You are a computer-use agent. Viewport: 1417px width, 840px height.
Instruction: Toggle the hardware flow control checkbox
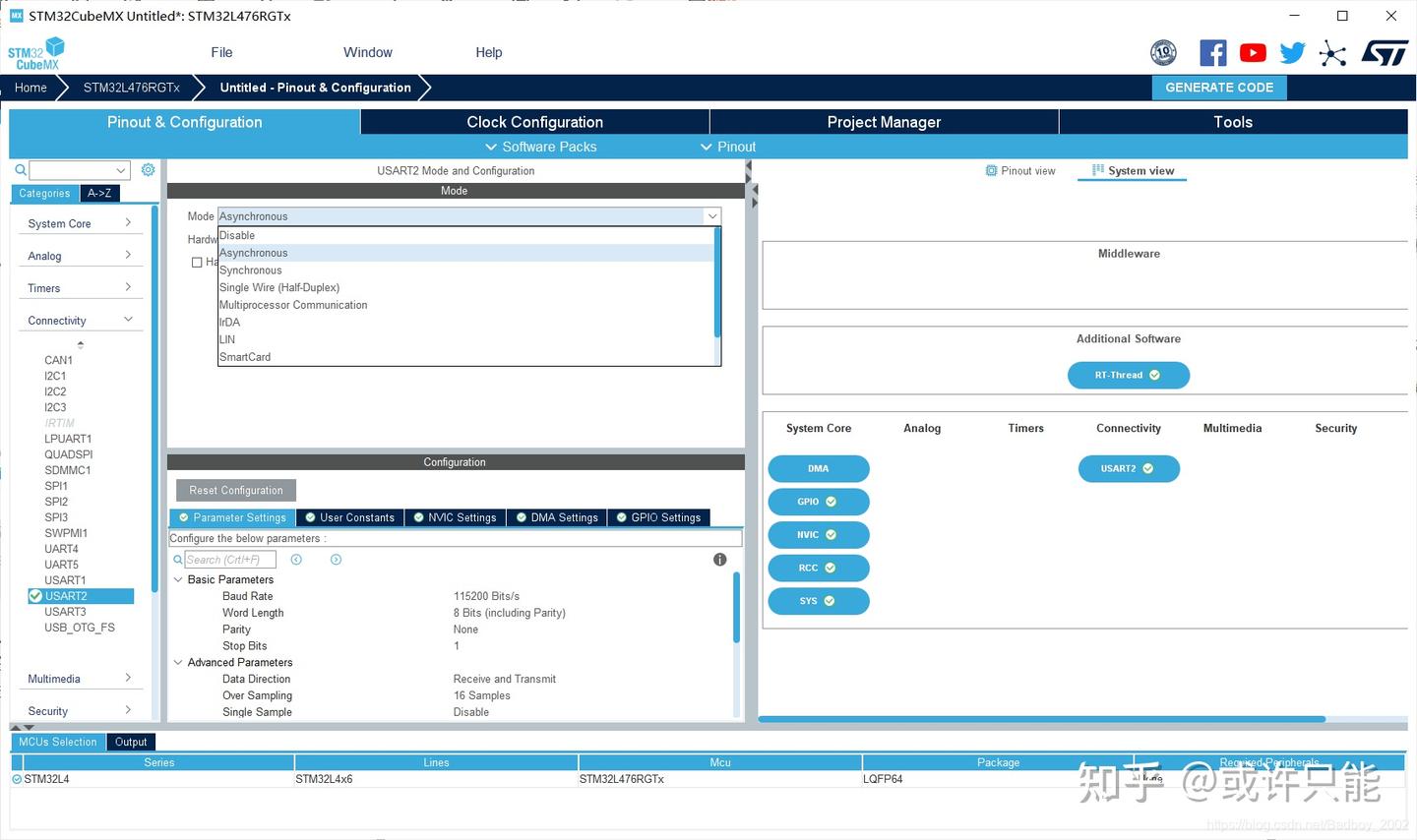(x=197, y=263)
